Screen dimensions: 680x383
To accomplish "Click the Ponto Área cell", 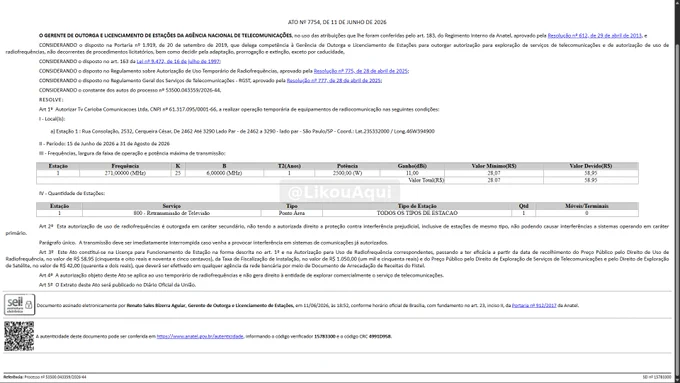I will [292, 213].
